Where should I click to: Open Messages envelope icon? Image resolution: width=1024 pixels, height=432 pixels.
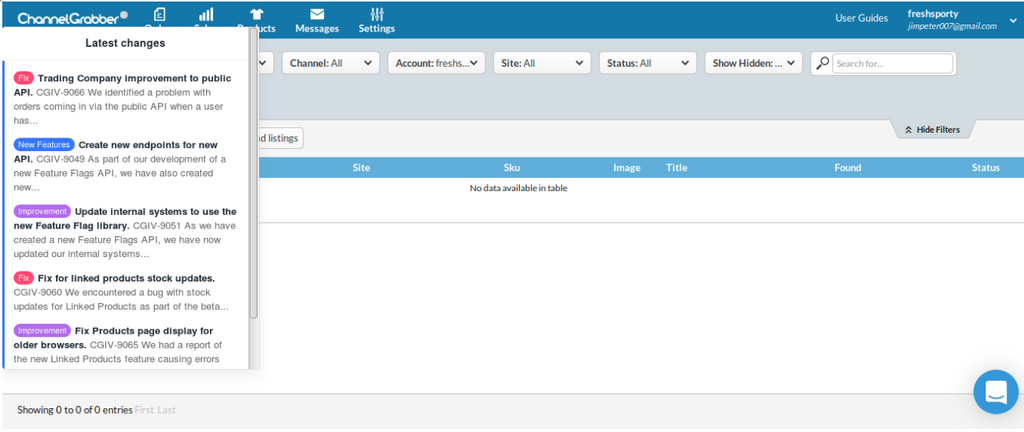[x=316, y=14]
